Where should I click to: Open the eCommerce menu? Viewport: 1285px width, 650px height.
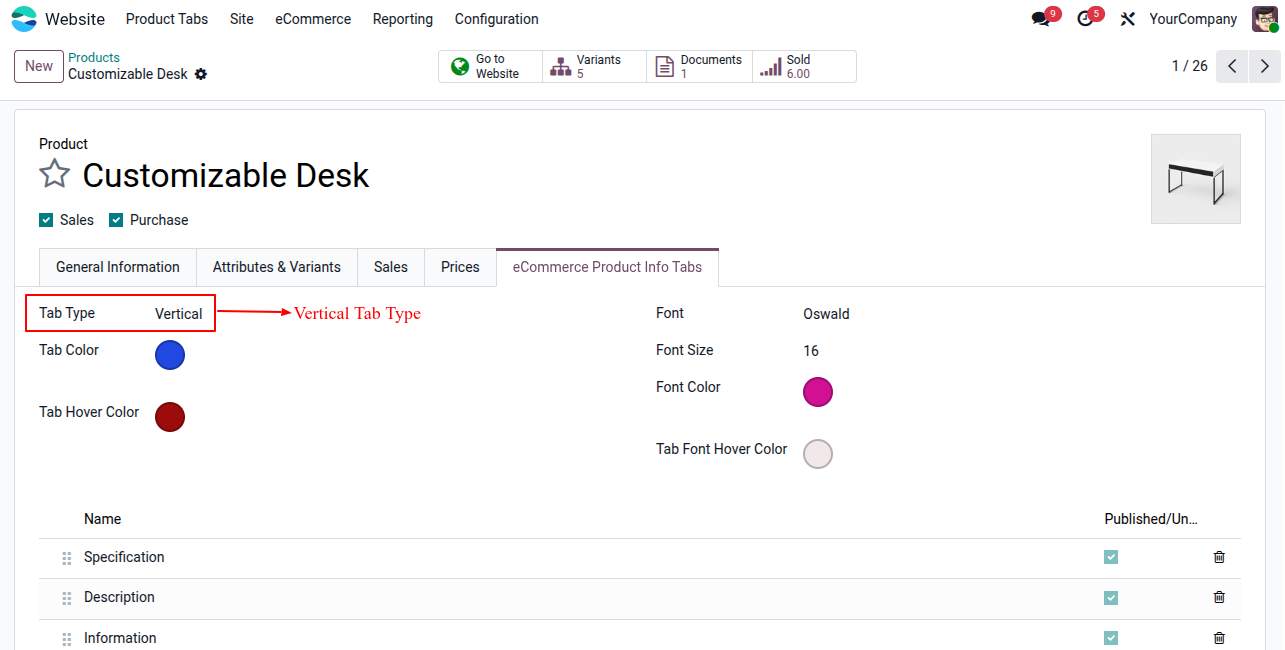313,19
